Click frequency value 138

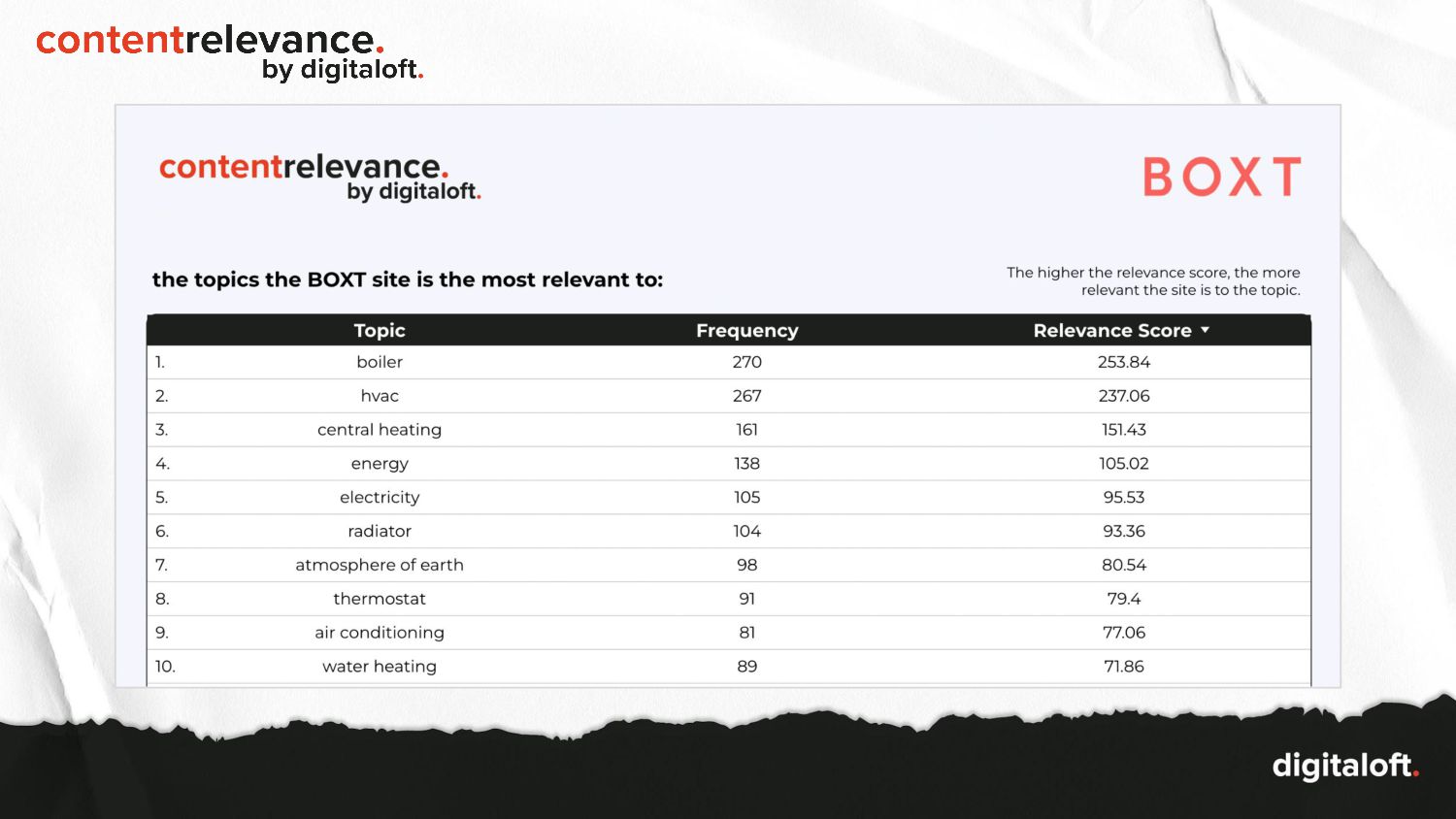pos(746,464)
